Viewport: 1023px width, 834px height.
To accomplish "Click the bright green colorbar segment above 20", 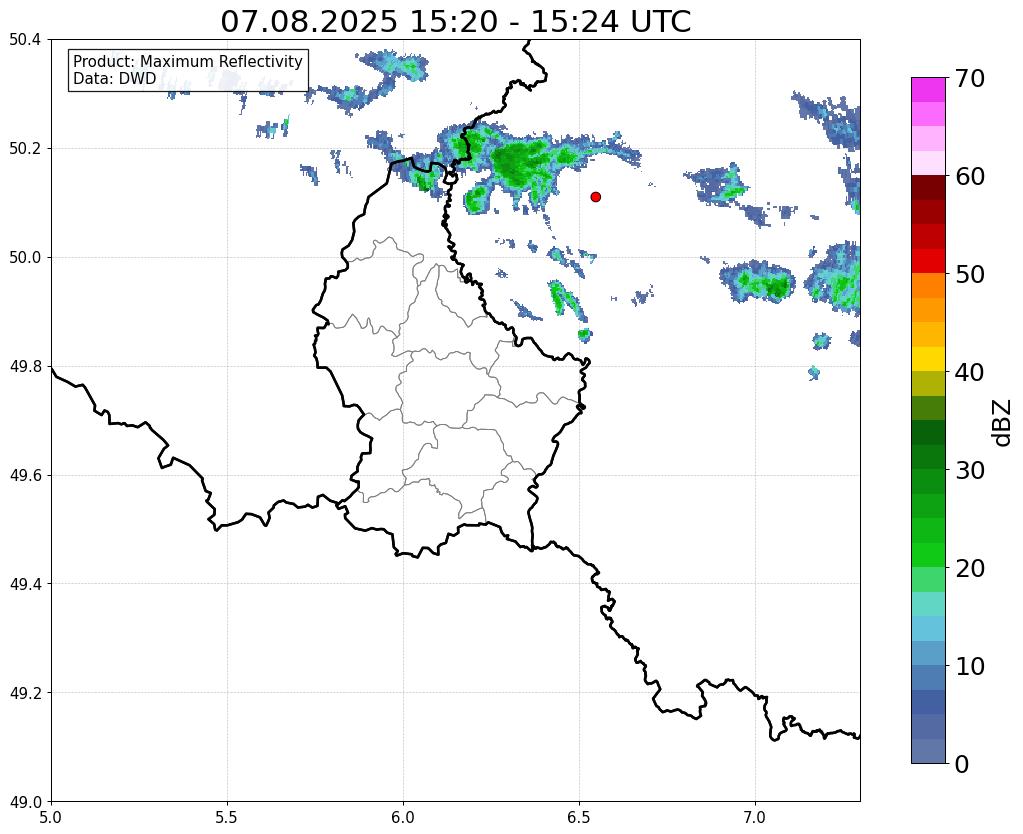I will (928, 555).
